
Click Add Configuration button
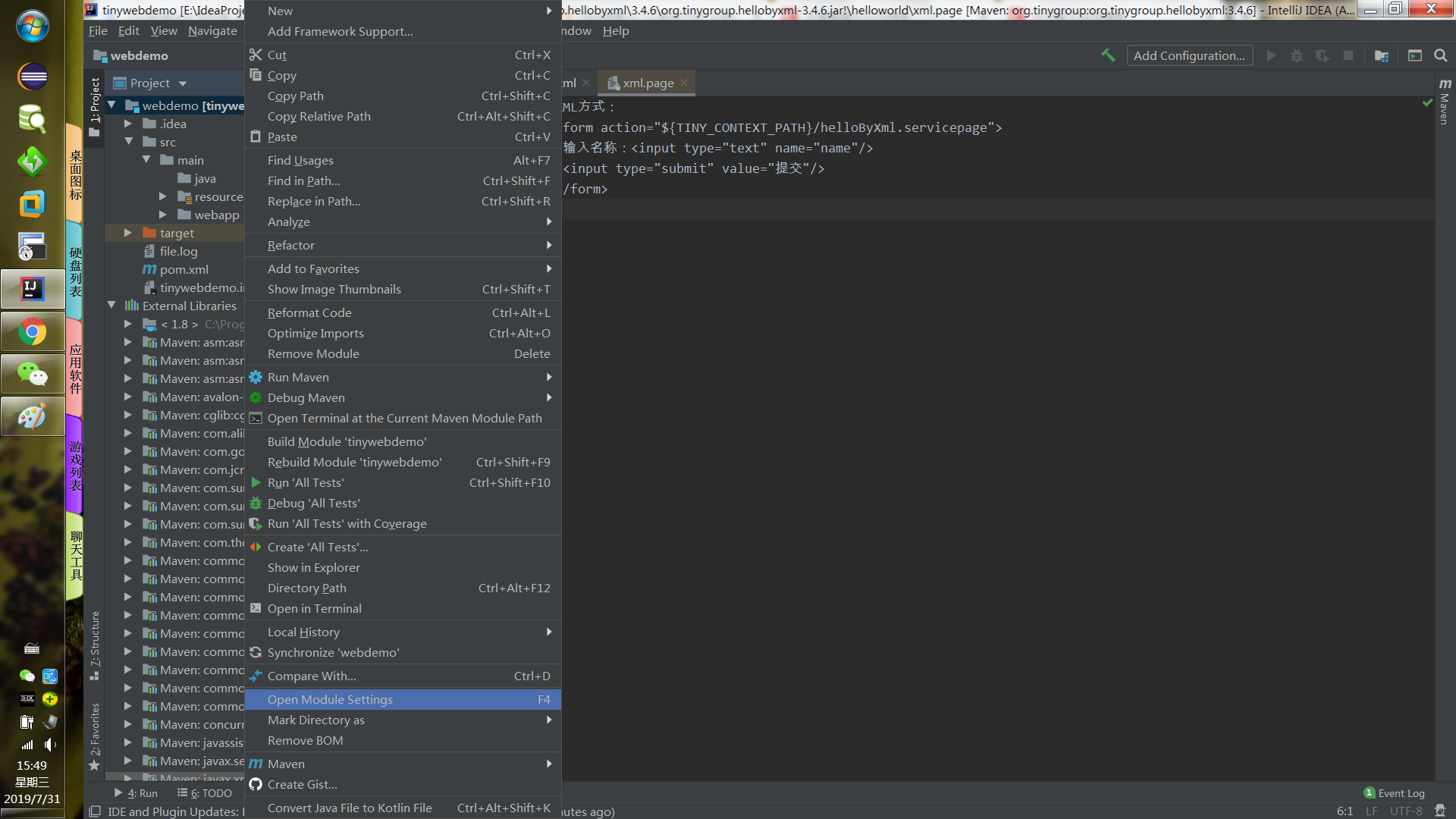pos(1189,55)
